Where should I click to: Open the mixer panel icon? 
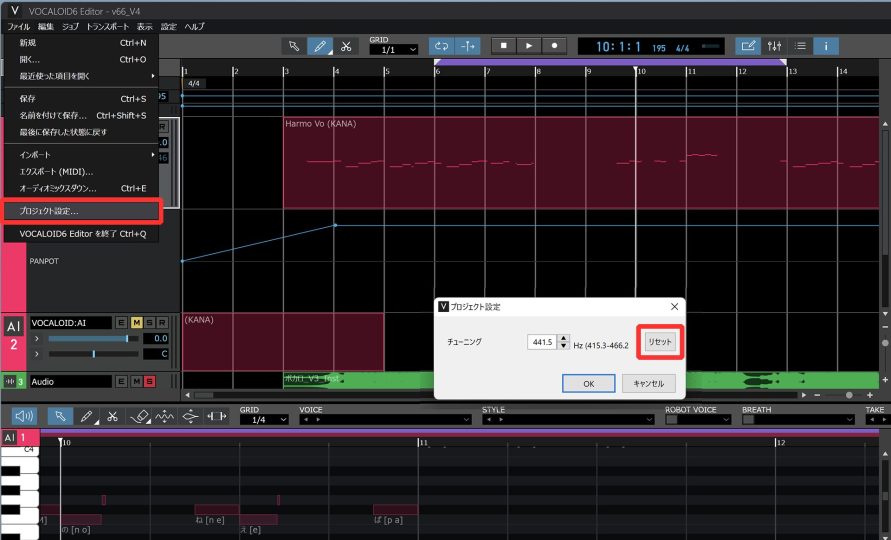[x=774, y=46]
